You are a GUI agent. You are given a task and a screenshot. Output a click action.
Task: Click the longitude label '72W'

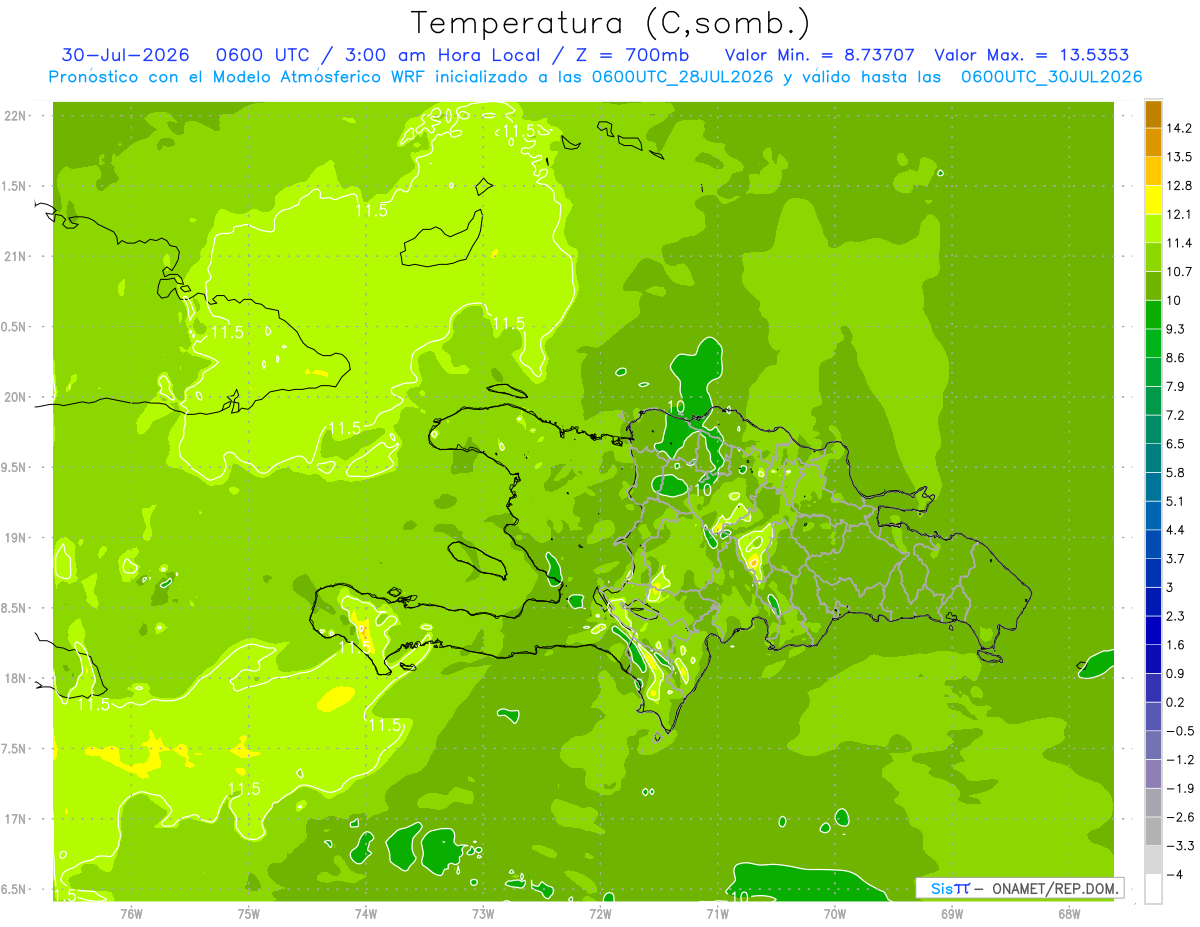(600, 913)
